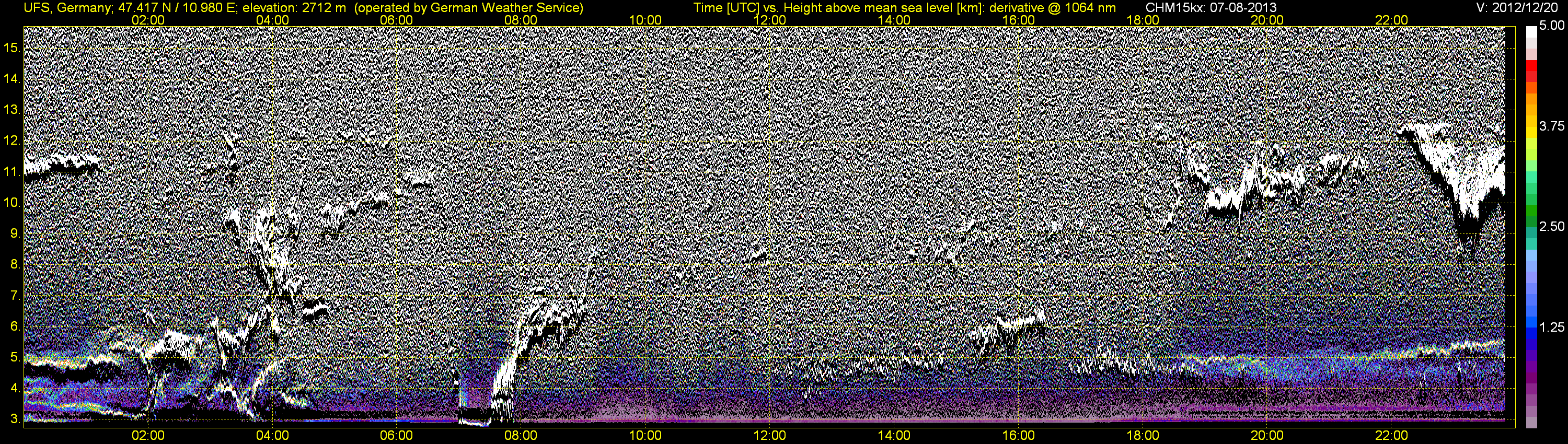1568x444 pixels.
Task: Click the colorbar value 5.00
Action: click(x=1552, y=26)
